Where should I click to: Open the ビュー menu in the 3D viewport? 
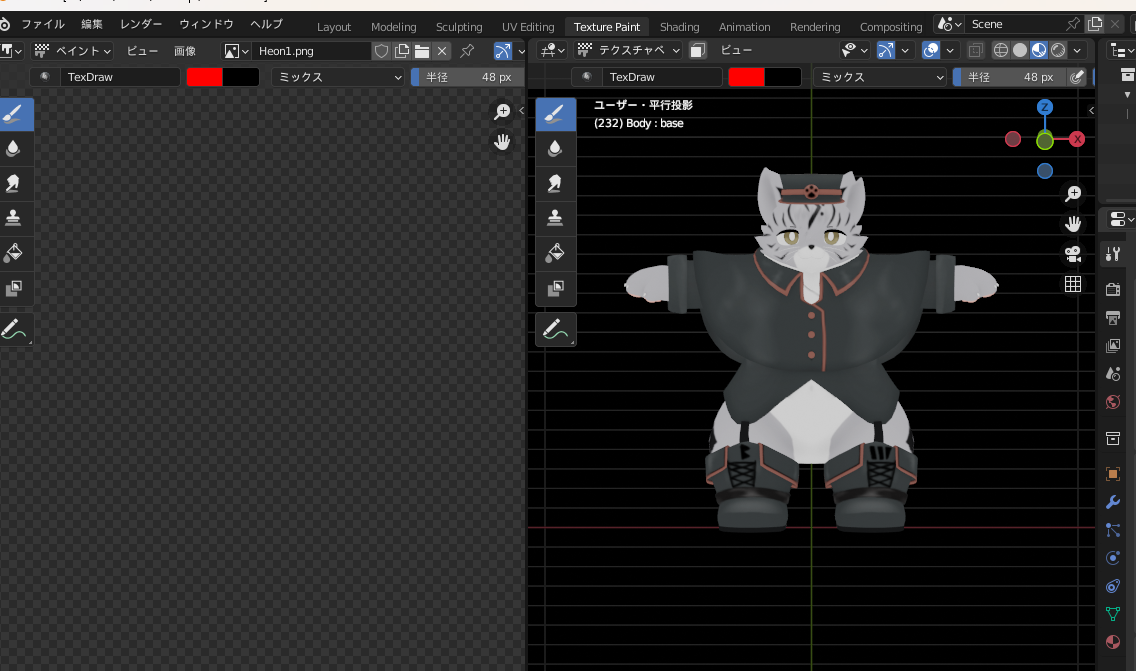point(736,50)
